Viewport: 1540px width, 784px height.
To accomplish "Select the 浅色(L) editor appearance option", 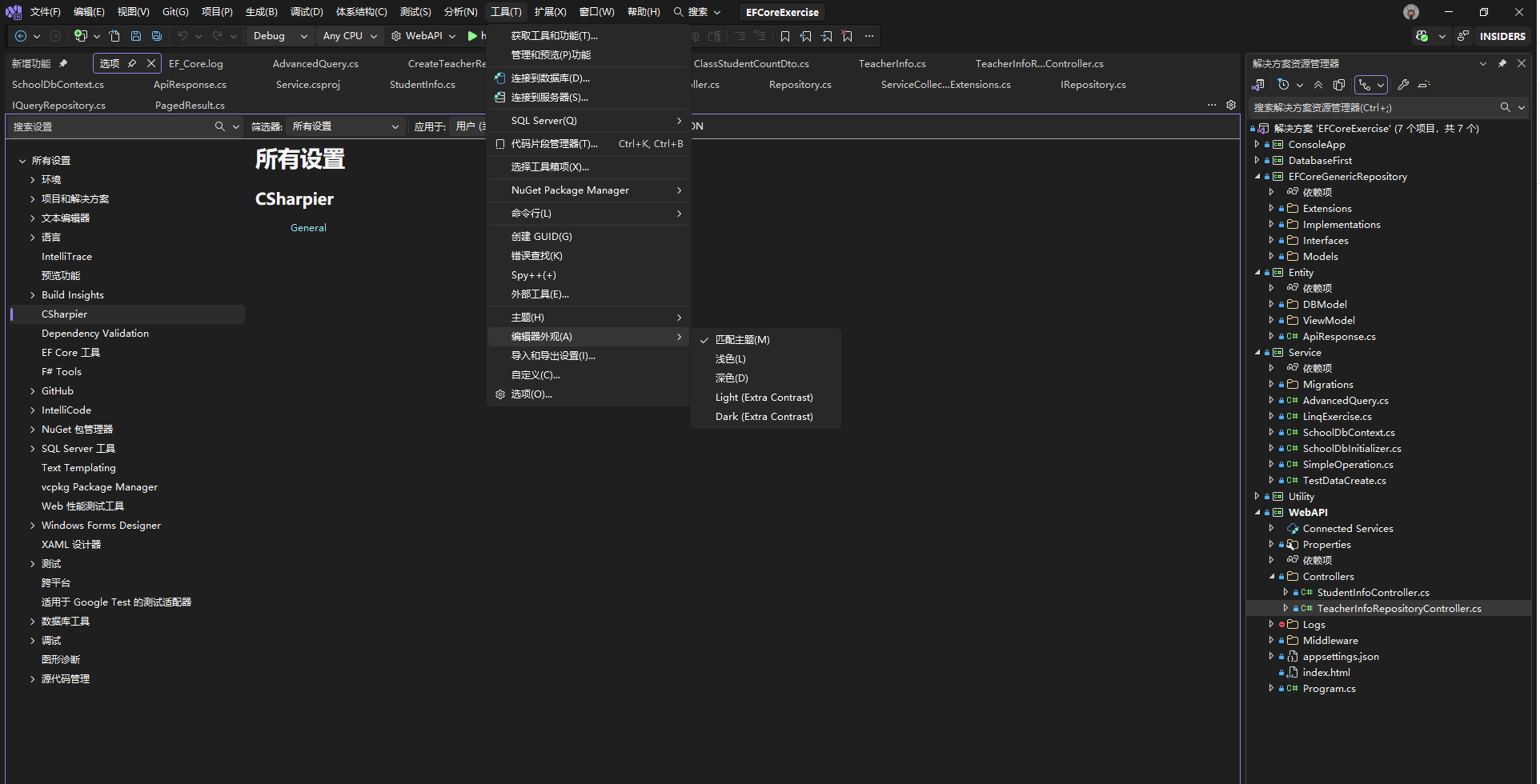I will point(730,359).
